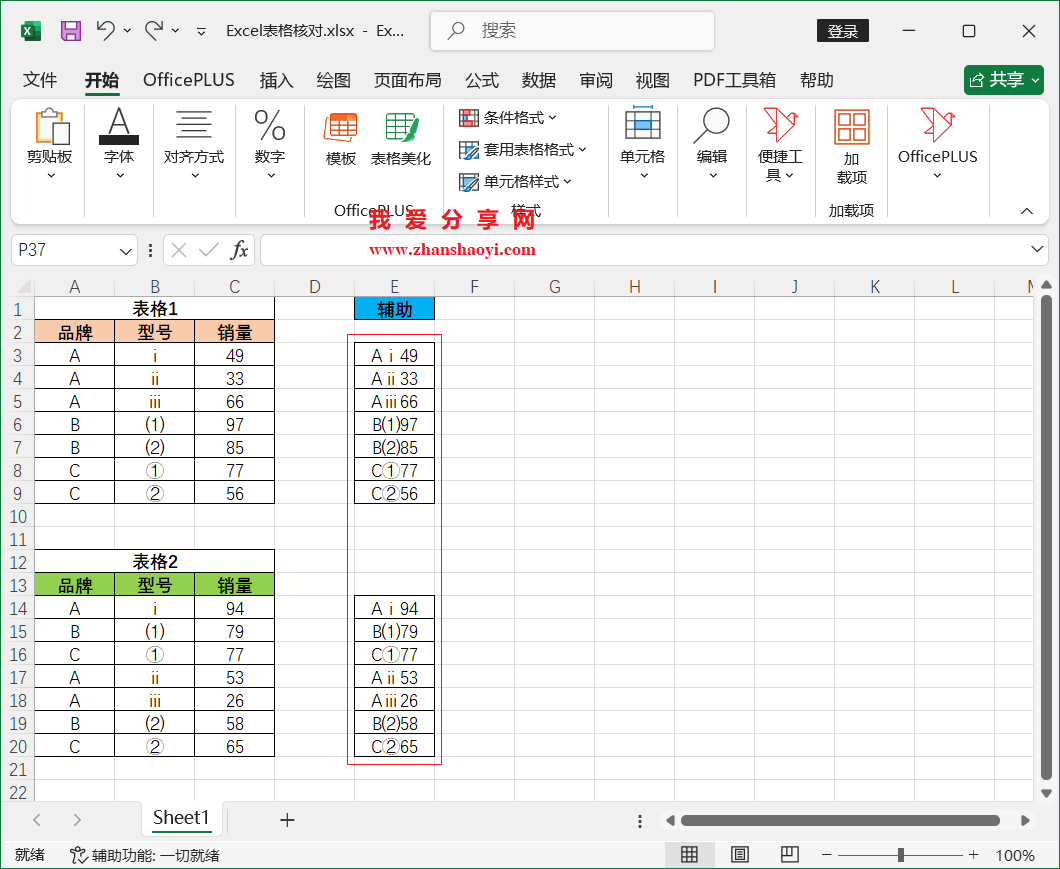Open the Font (字体) group
Image resolution: width=1060 pixels, height=869 pixels.
click(x=119, y=144)
